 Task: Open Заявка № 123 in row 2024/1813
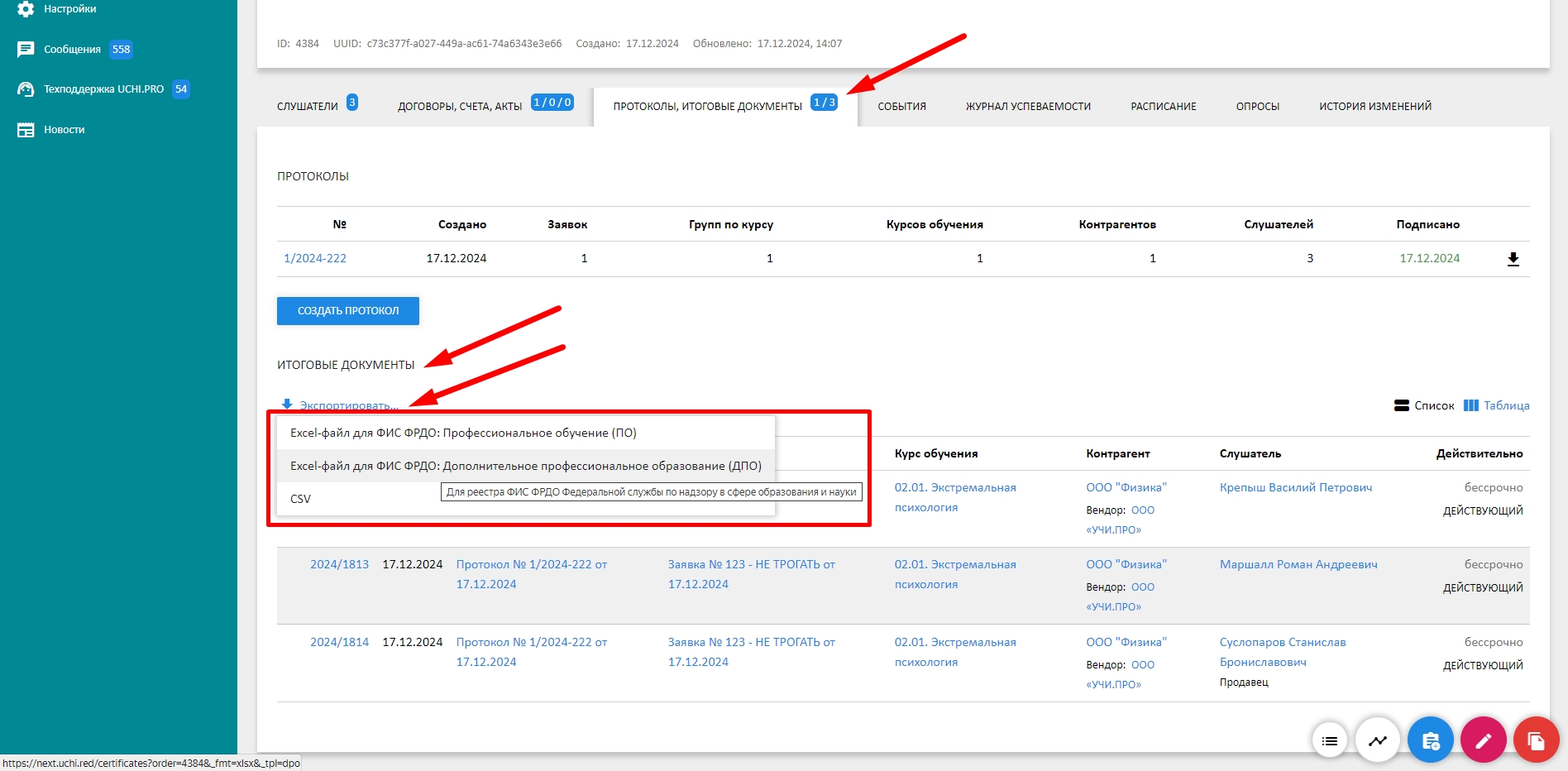[x=752, y=574]
